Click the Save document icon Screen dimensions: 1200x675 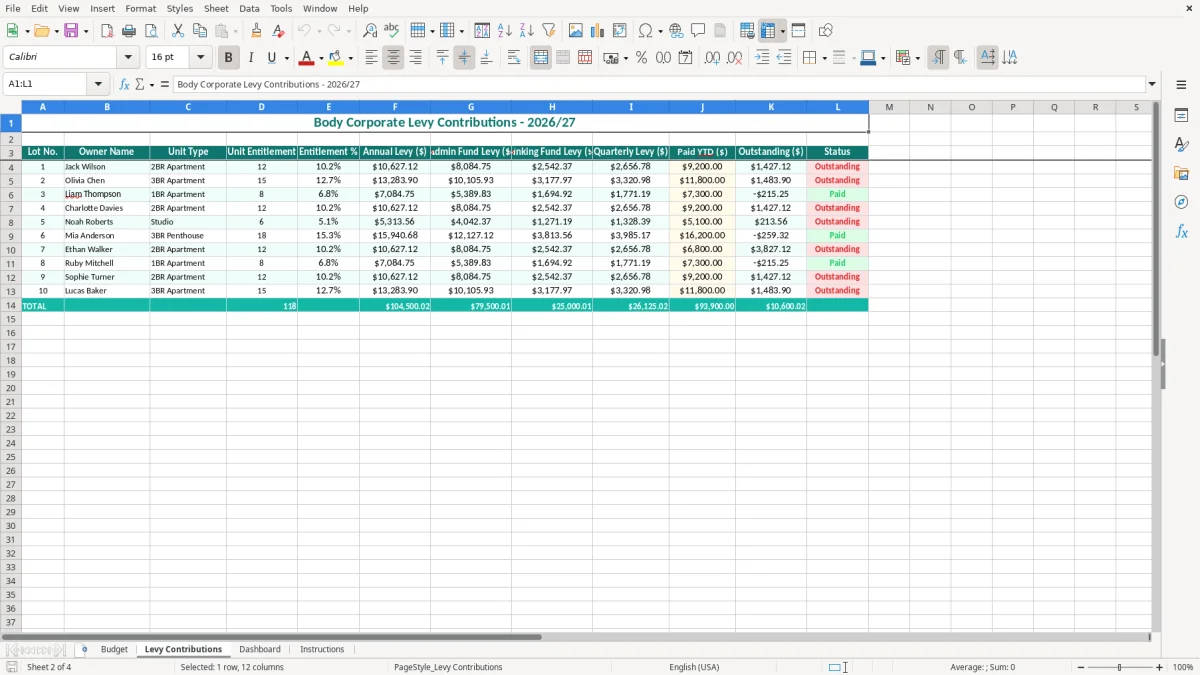71,31
